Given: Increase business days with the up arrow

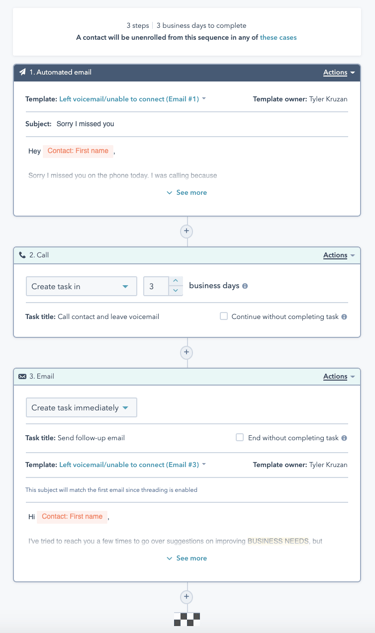Looking at the screenshot, I should click(x=175, y=281).
